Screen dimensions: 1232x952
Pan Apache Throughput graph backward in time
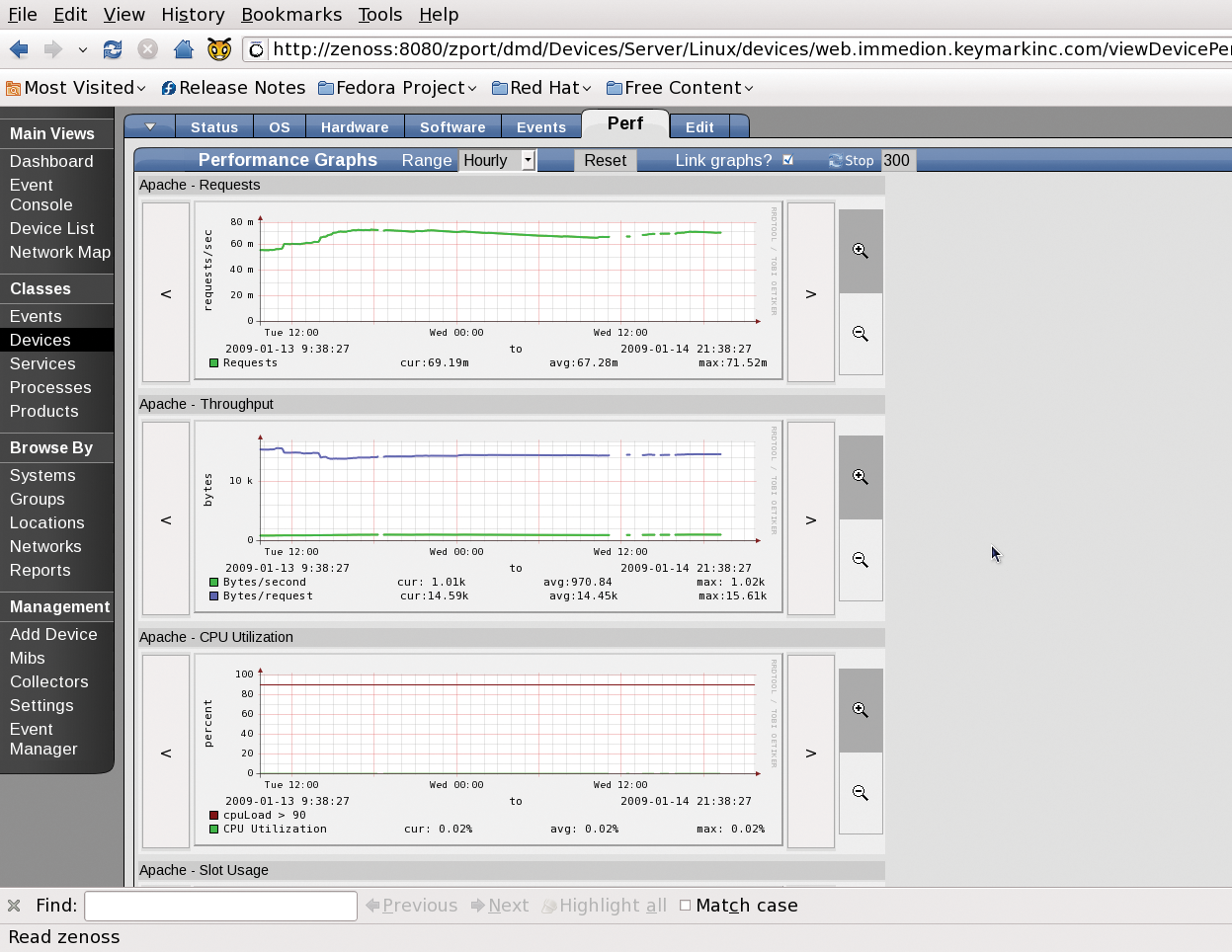point(166,519)
